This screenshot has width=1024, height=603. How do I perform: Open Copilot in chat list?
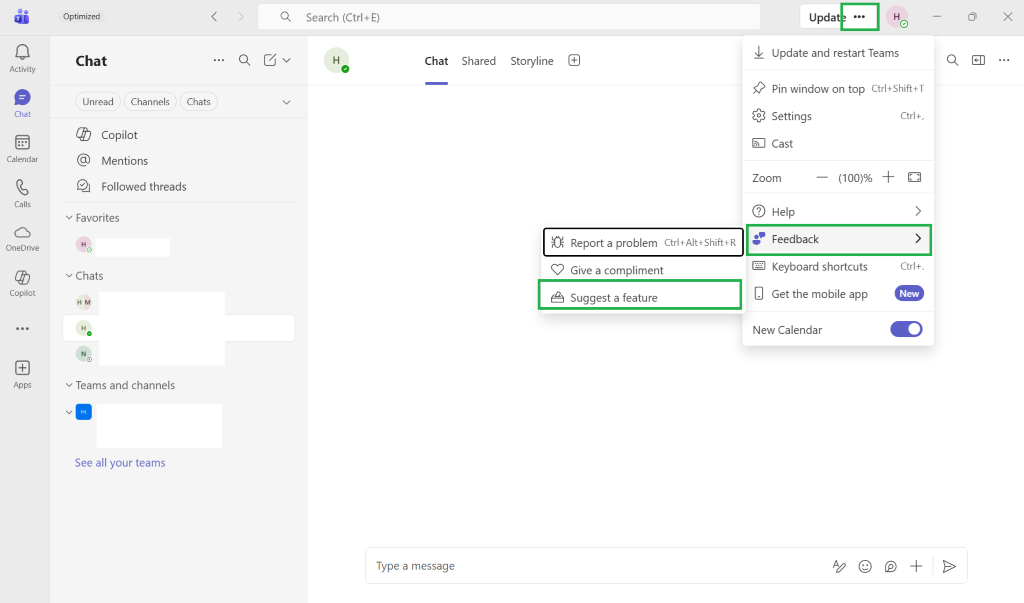(178, 135)
